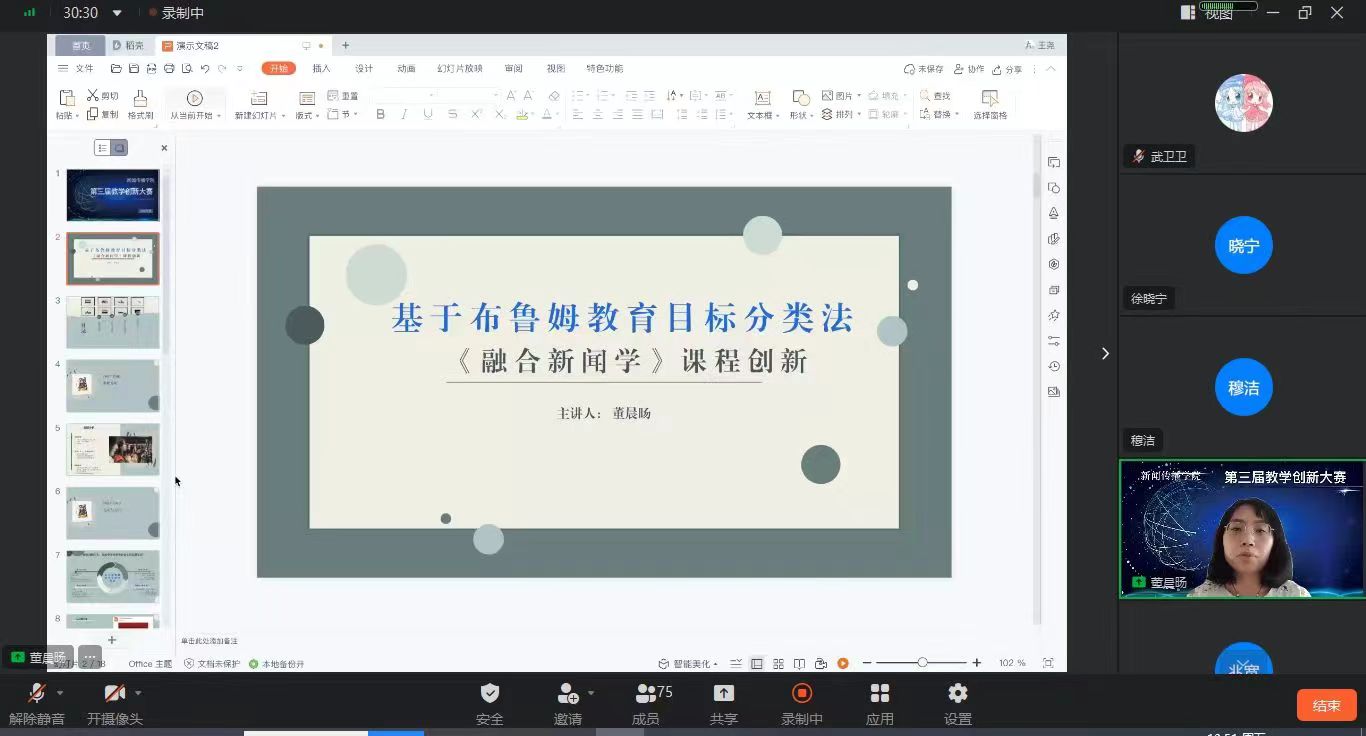Click the New Slide (新建幻灯片) icon
Screen dimensions: 1366x736
pyautogui.click(x=259, y=98)
